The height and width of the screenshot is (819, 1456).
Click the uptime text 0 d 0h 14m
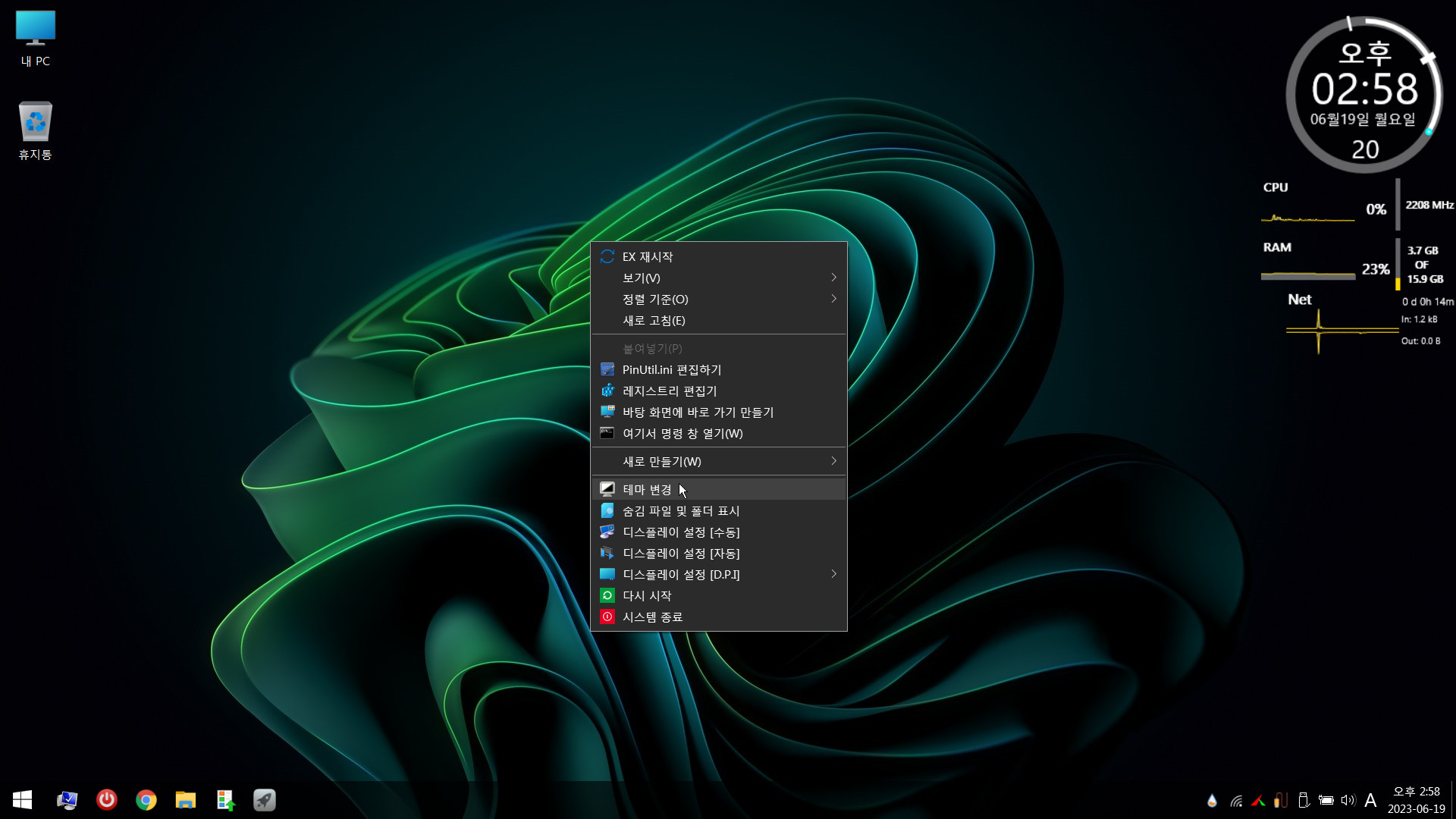click(x=1428, y=302)
